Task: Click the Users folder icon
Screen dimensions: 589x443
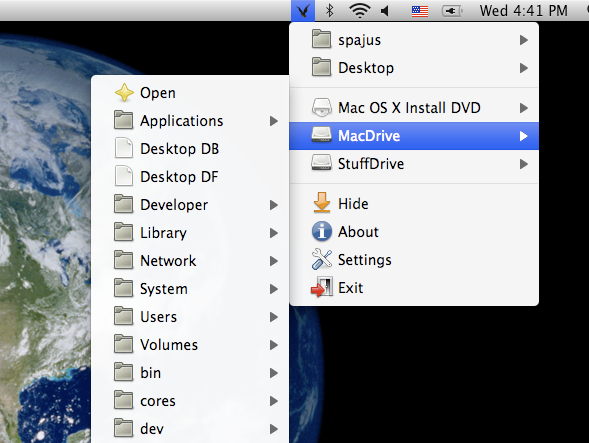Action: point(124,316)
